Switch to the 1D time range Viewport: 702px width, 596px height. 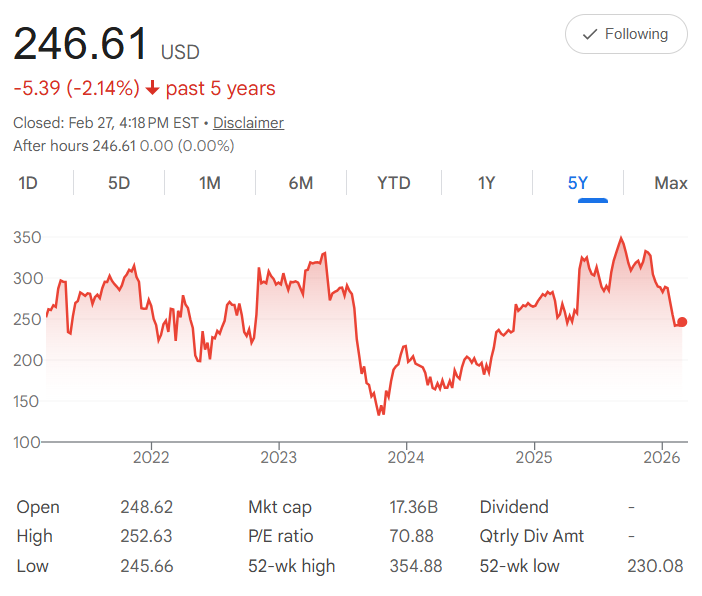pyautogui.click(x=28, y=183)
